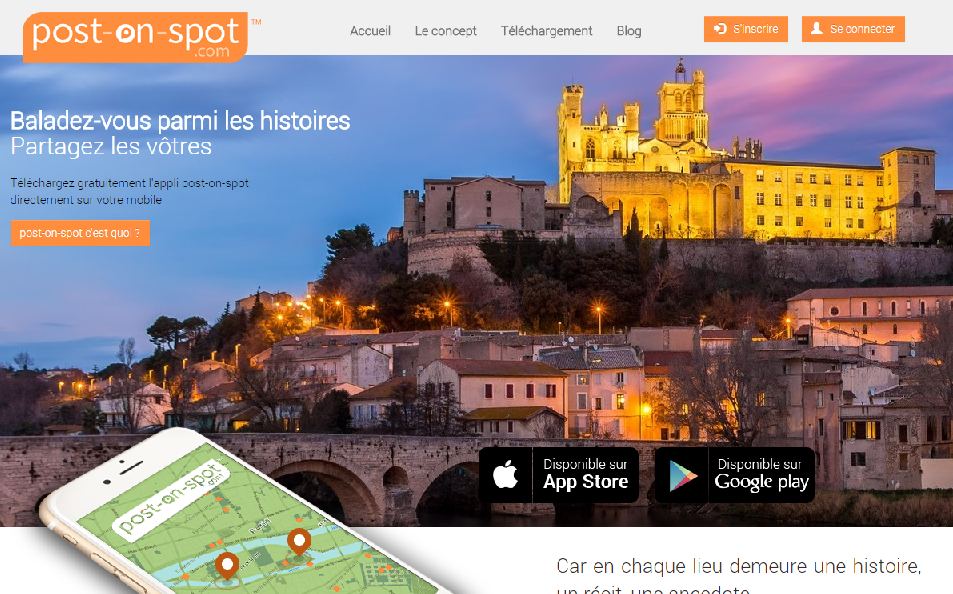The height and width of the screenshot is (594, 953).
Task: Click "post-on-spot c'est quoi ?" button
Action: [x=80, y=233]
